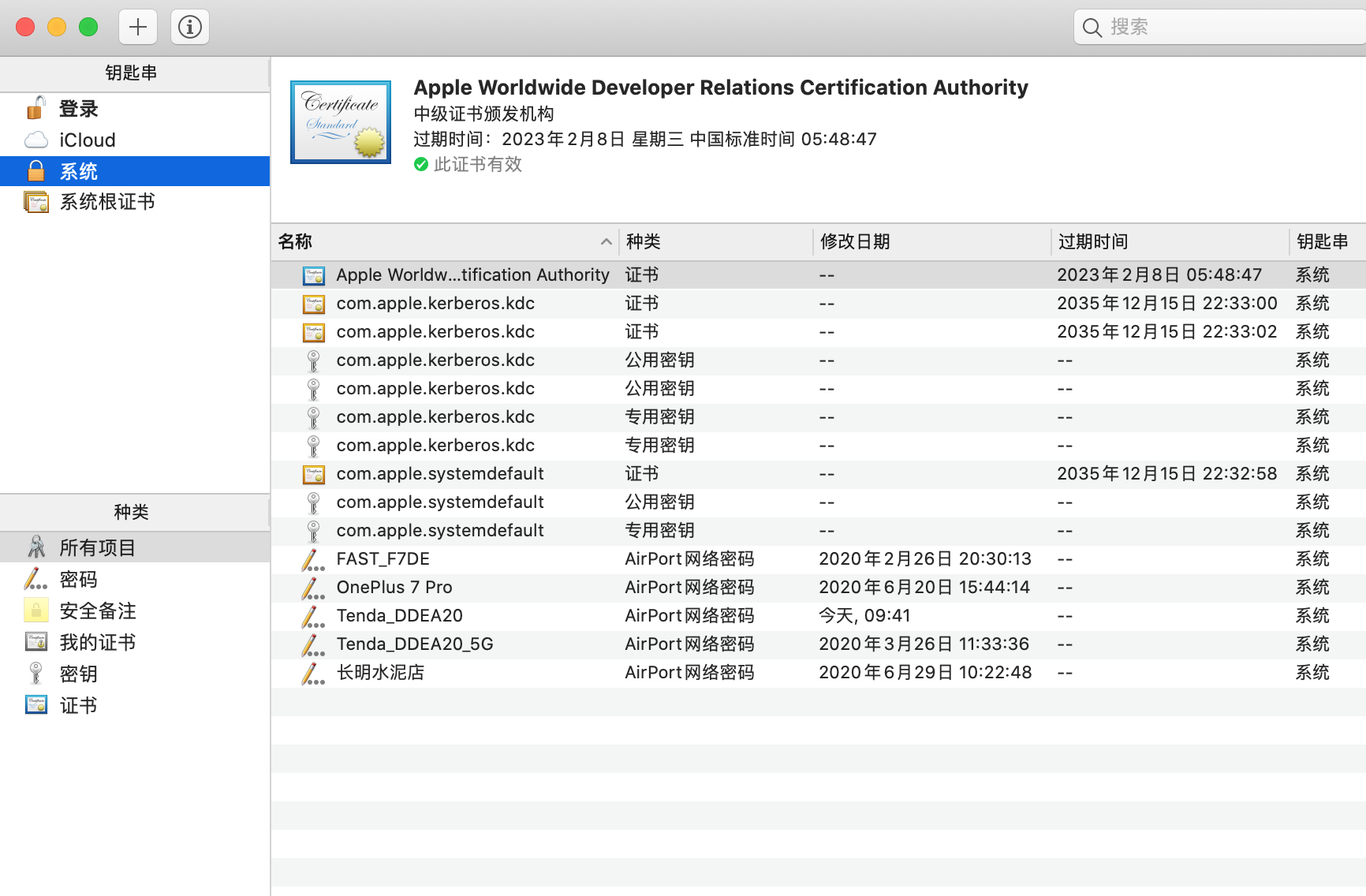Click the certificate icon next to 证书 category
The image size is (1366, 896).
36,705
